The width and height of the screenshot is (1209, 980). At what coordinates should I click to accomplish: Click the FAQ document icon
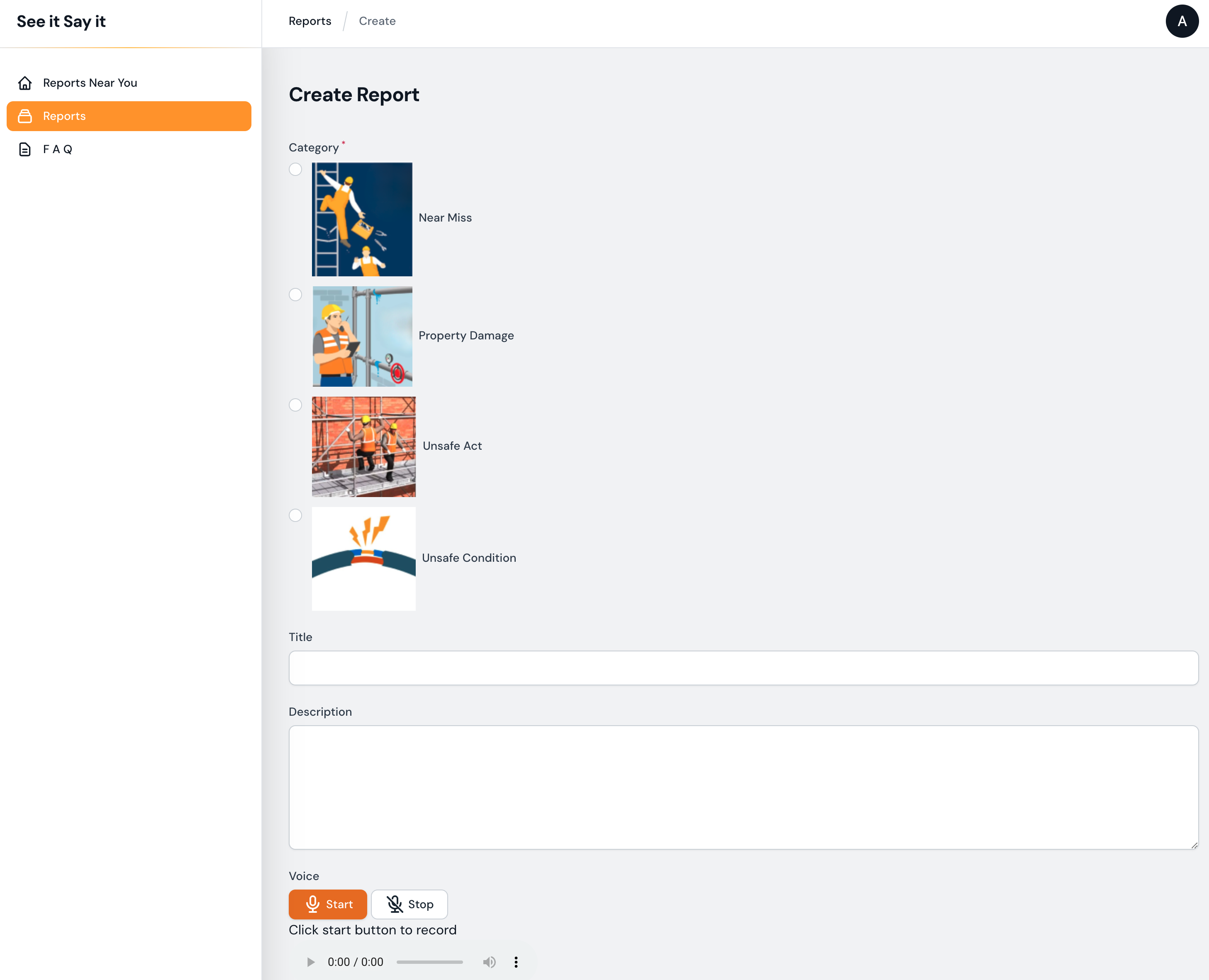click(x=25, y=149)
